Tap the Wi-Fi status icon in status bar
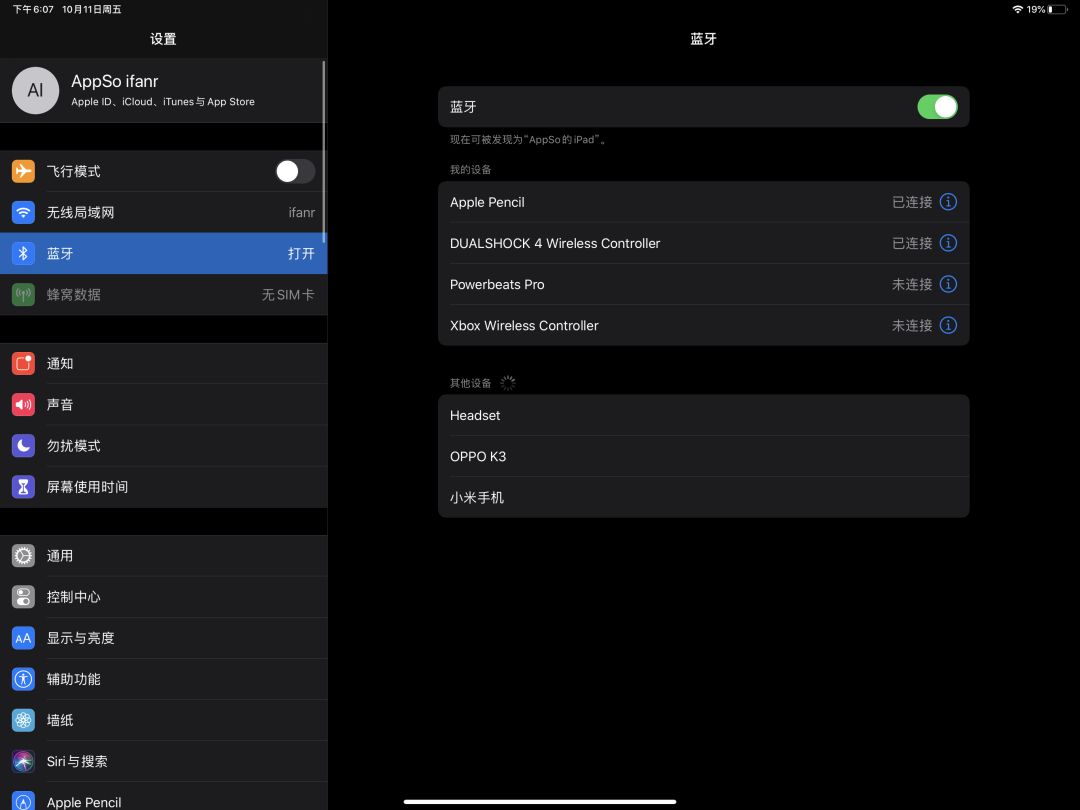Screen dimensions: 1080x810 click(x=1017, y=9)
